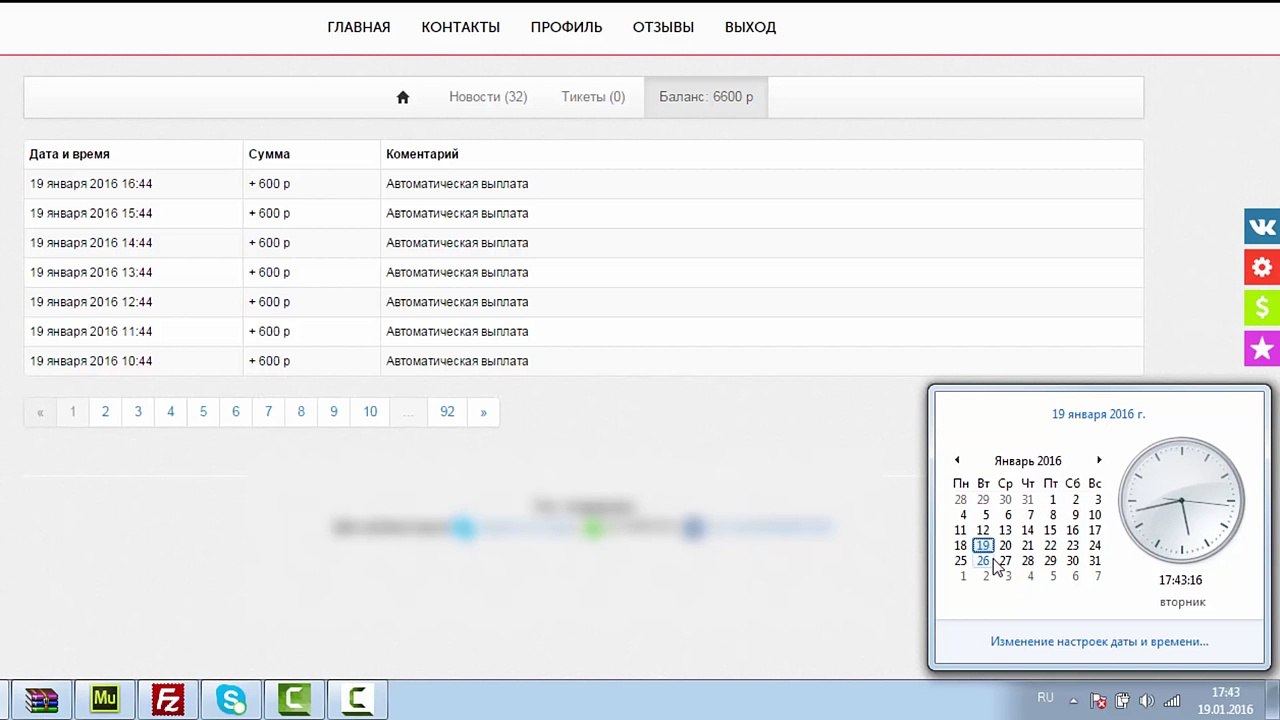Image resolution: width=1280 pixels, height=720 pixels.
Task: Open the red gear settings sidebar icon
Action: (x=1262, y=267)
